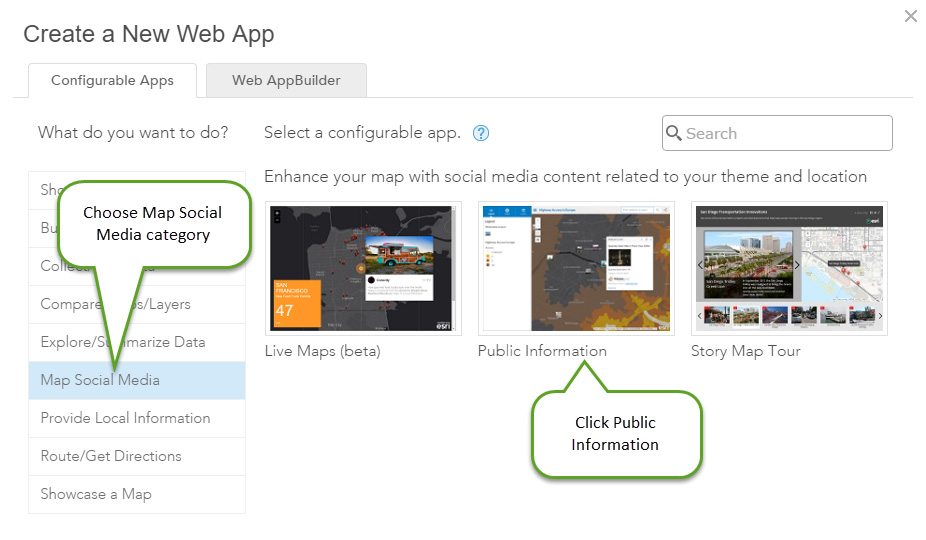Switch to the Configurable Apps tab
This screenshot has height=540, width=926.
point(112,80)
